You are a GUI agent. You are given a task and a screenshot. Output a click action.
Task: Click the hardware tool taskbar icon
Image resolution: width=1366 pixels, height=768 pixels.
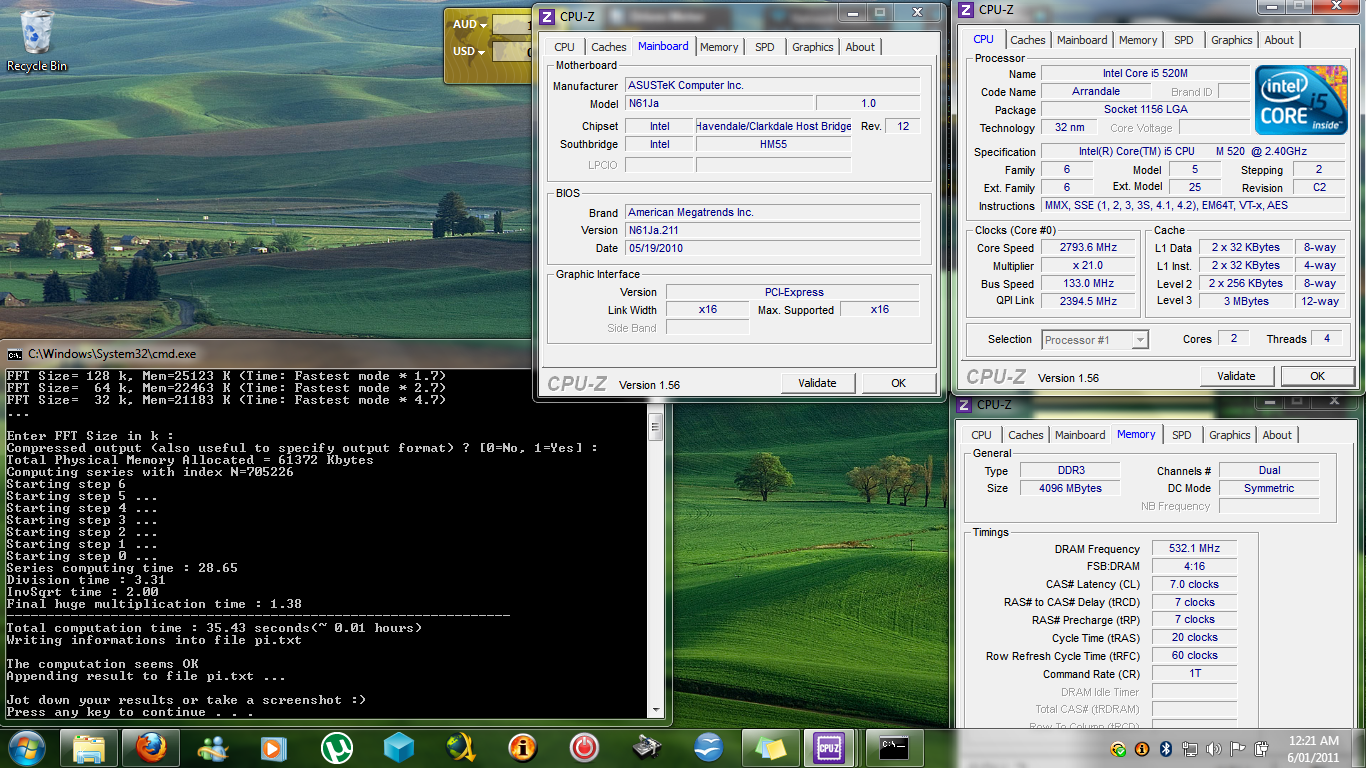click(647, 748)
